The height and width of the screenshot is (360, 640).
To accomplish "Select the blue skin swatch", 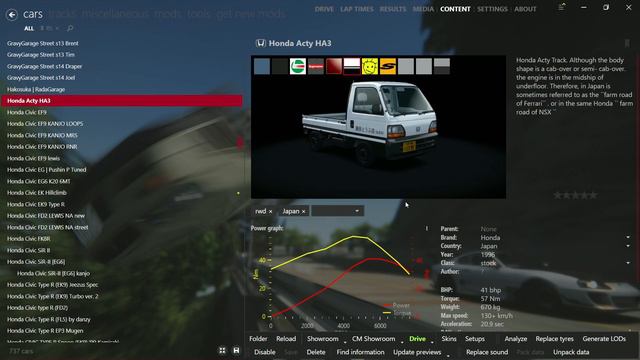I will [262, 66].
